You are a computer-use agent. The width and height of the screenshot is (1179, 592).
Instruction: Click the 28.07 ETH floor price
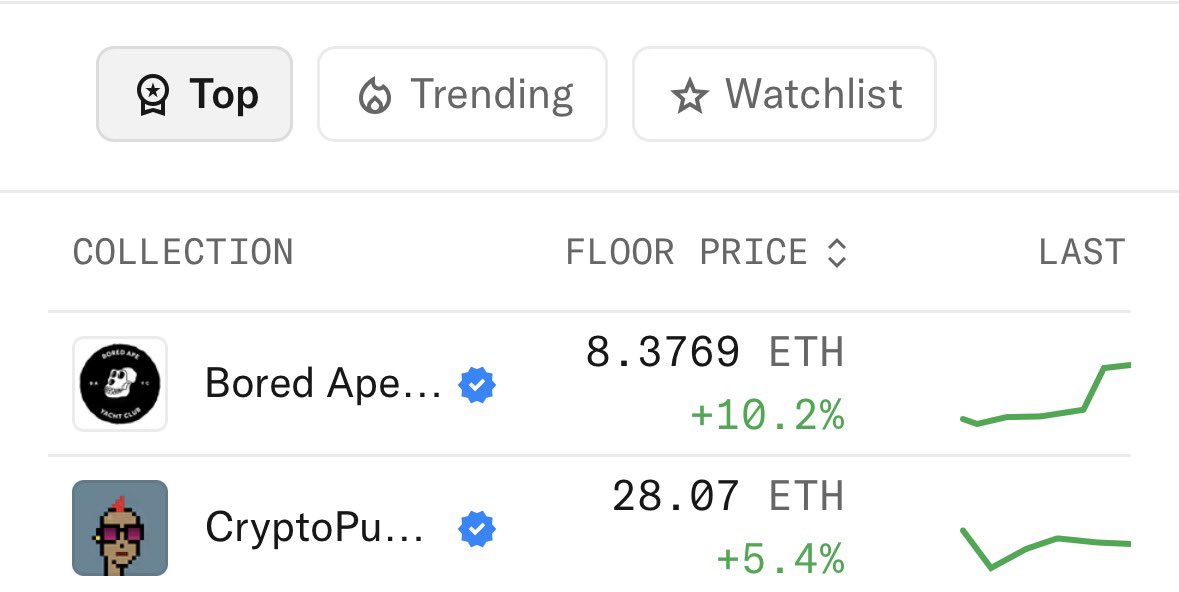pos(727,497)
